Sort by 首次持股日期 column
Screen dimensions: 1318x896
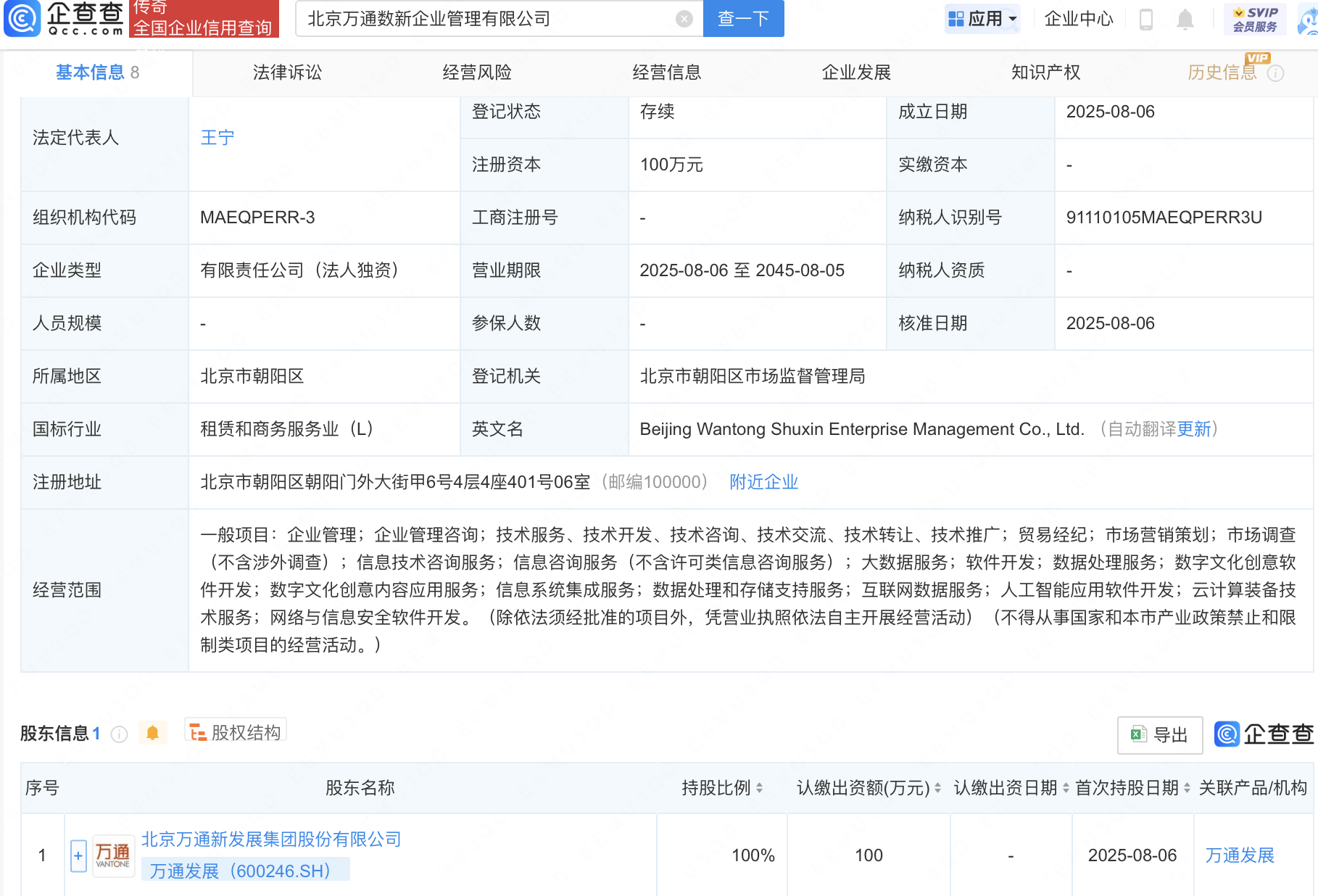click(x=1187, y=788)
